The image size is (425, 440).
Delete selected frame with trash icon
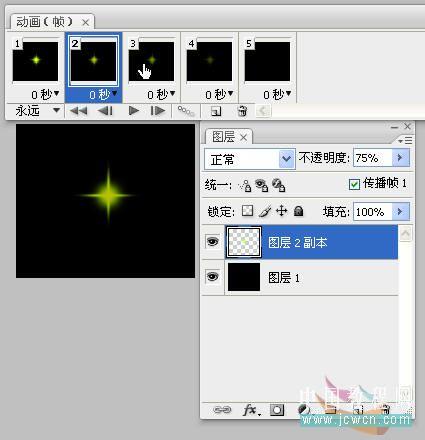click(x=242, y=111)
